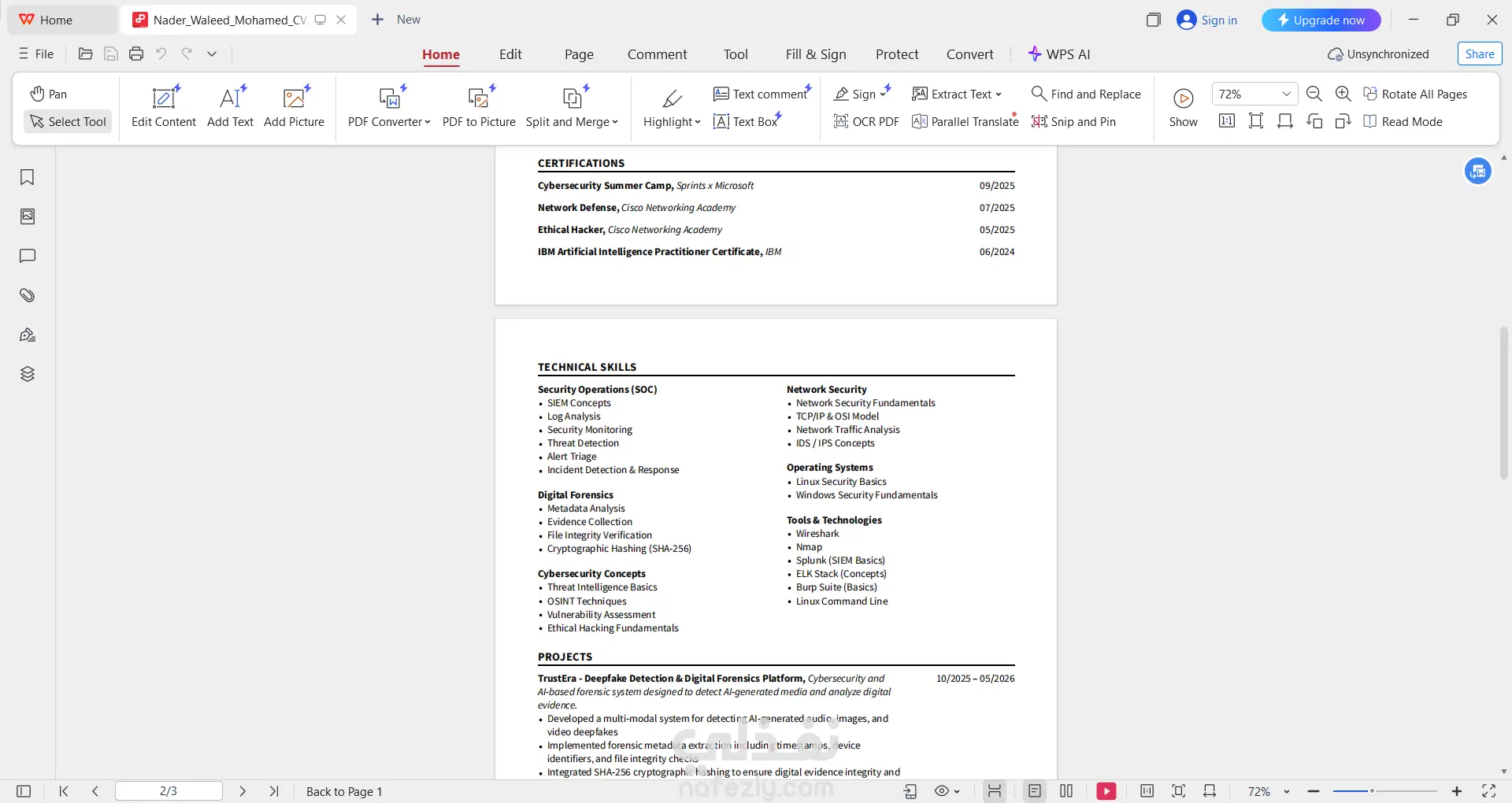Viewport: 1512px width, 803px height.
Task: Switch to the Comment ribbon tab
Action: pyautogui.click(x=658, y=54)
